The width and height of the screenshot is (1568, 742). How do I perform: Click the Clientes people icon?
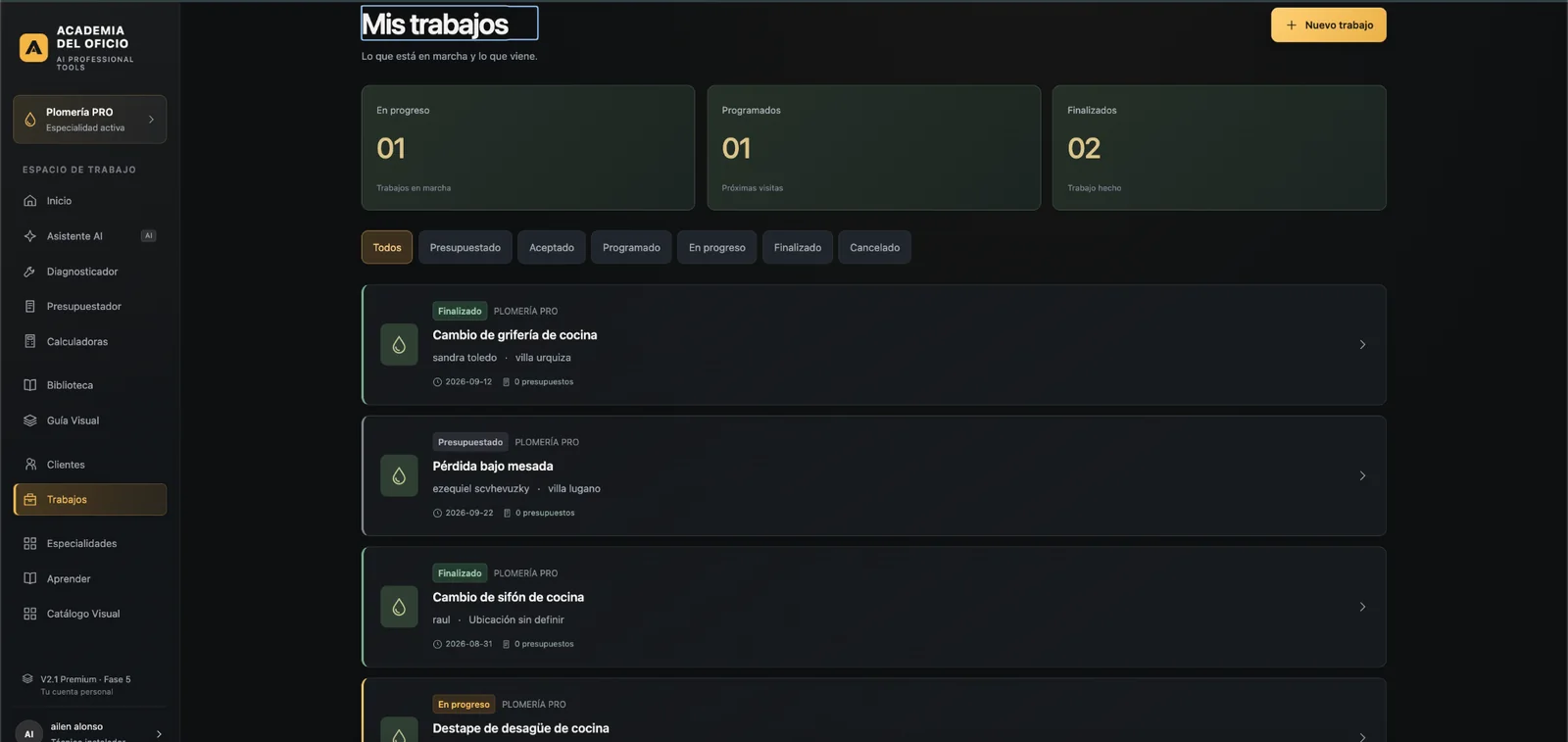pyautogui.click(x=30, y=465)
